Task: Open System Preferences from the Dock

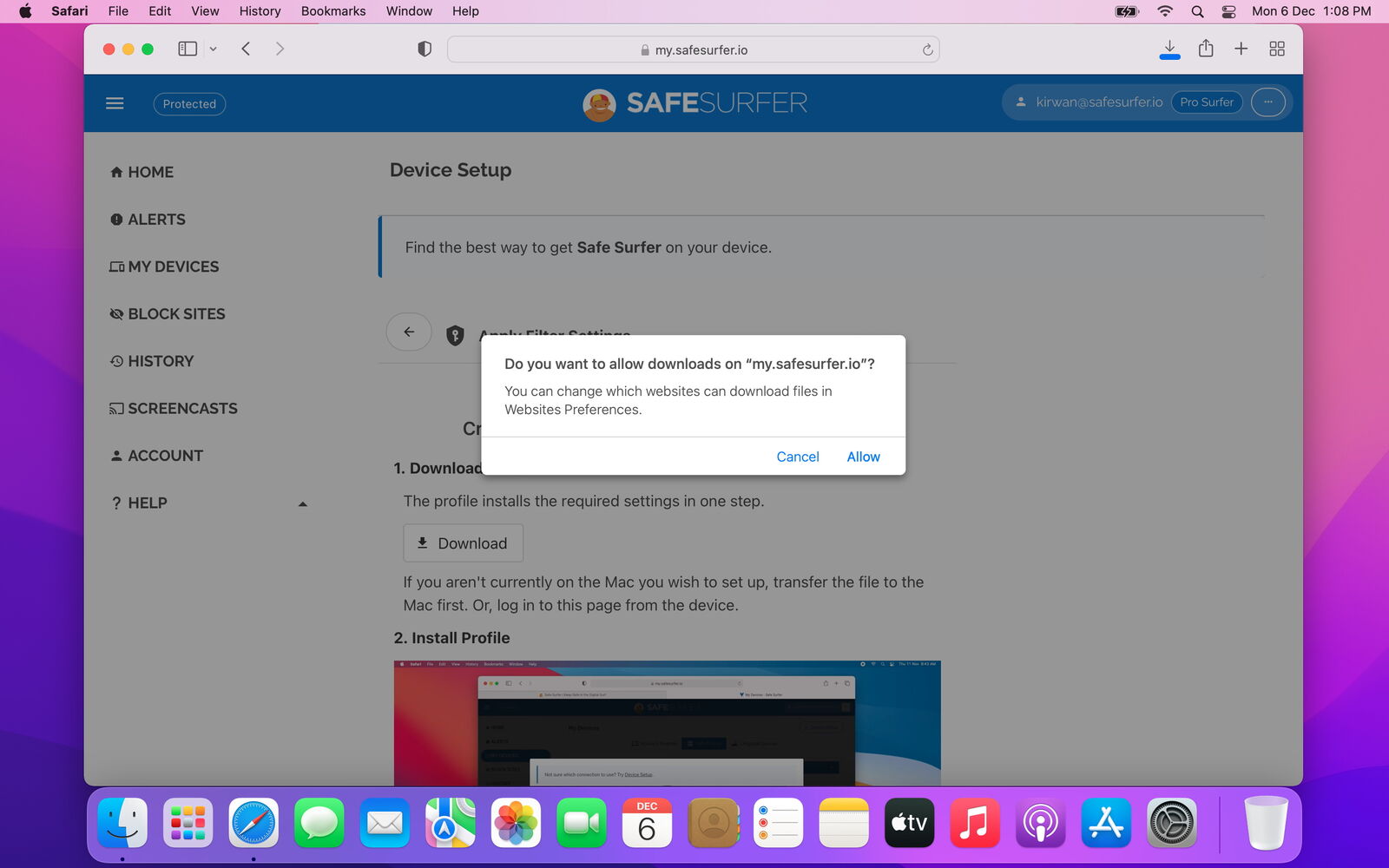Action: click(1171, 823)
